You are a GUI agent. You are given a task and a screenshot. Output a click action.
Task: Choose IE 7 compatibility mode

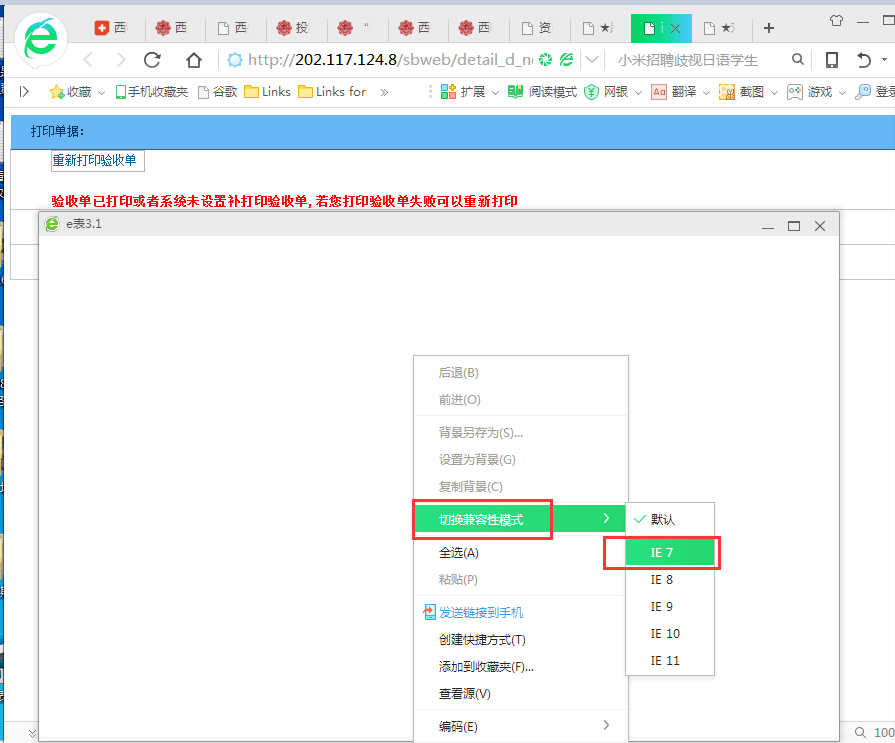tap(662, 553)
